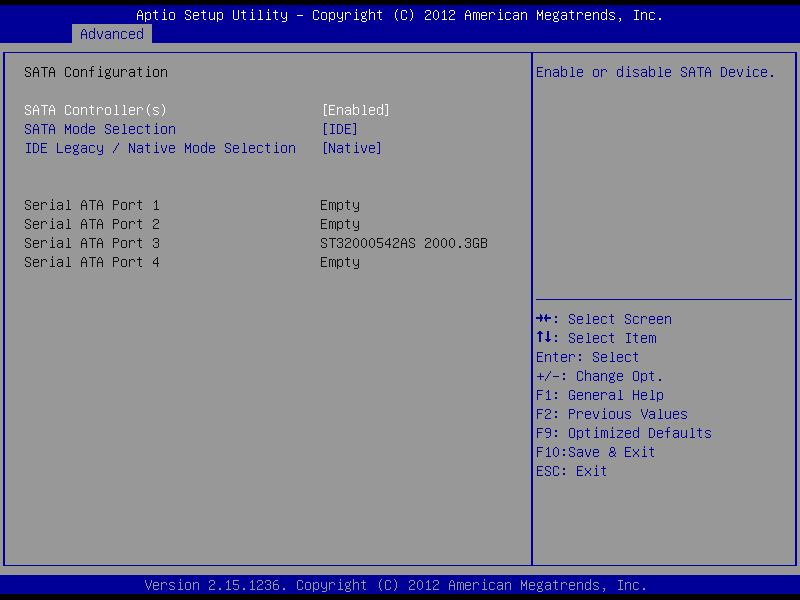The image size is (800, 600).
Task: Click the SATA Configuration heading
Action: [96, 72]
